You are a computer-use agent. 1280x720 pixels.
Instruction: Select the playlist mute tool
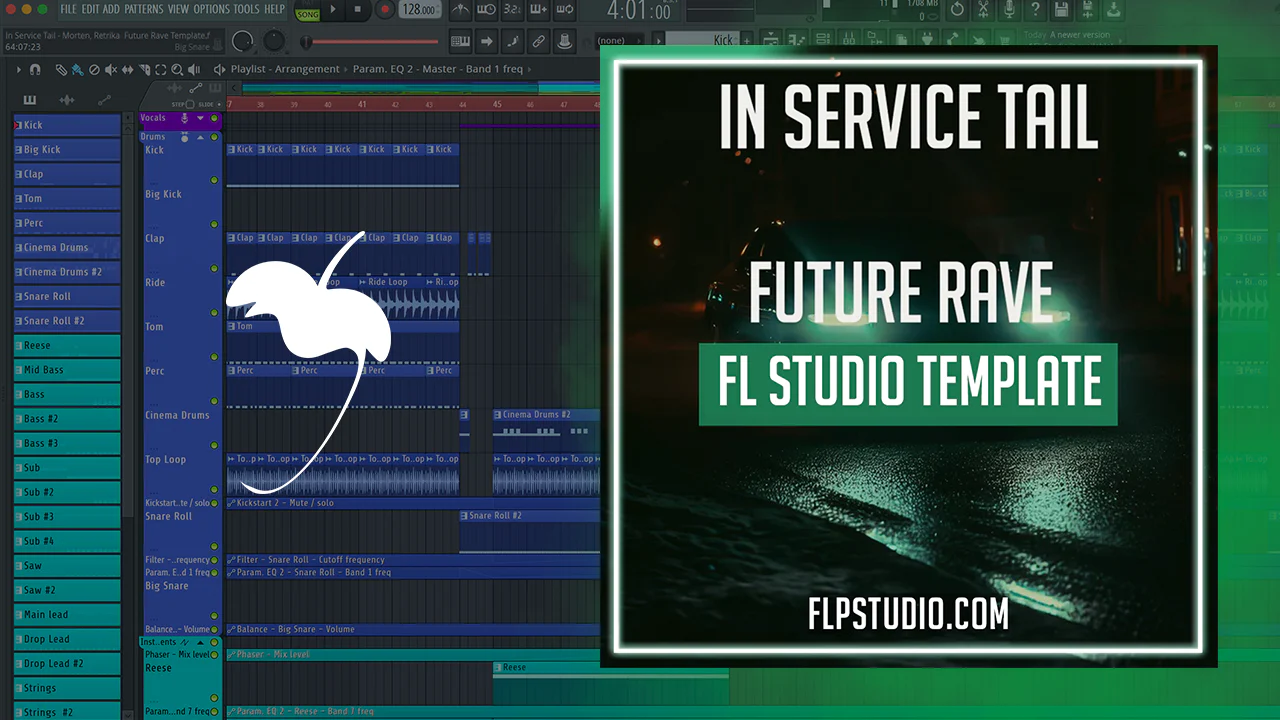tap(111, 70)
